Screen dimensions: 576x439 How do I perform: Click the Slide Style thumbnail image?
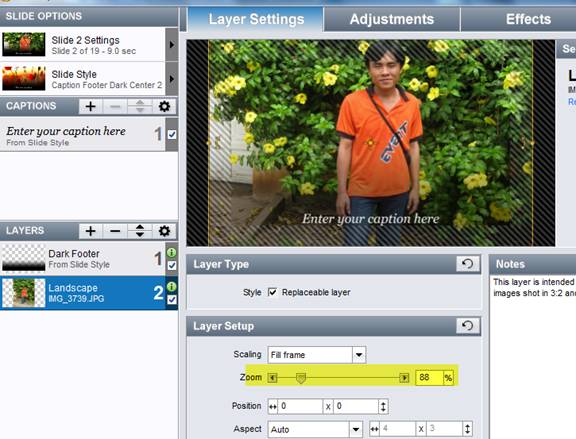(x=24, y=78)
